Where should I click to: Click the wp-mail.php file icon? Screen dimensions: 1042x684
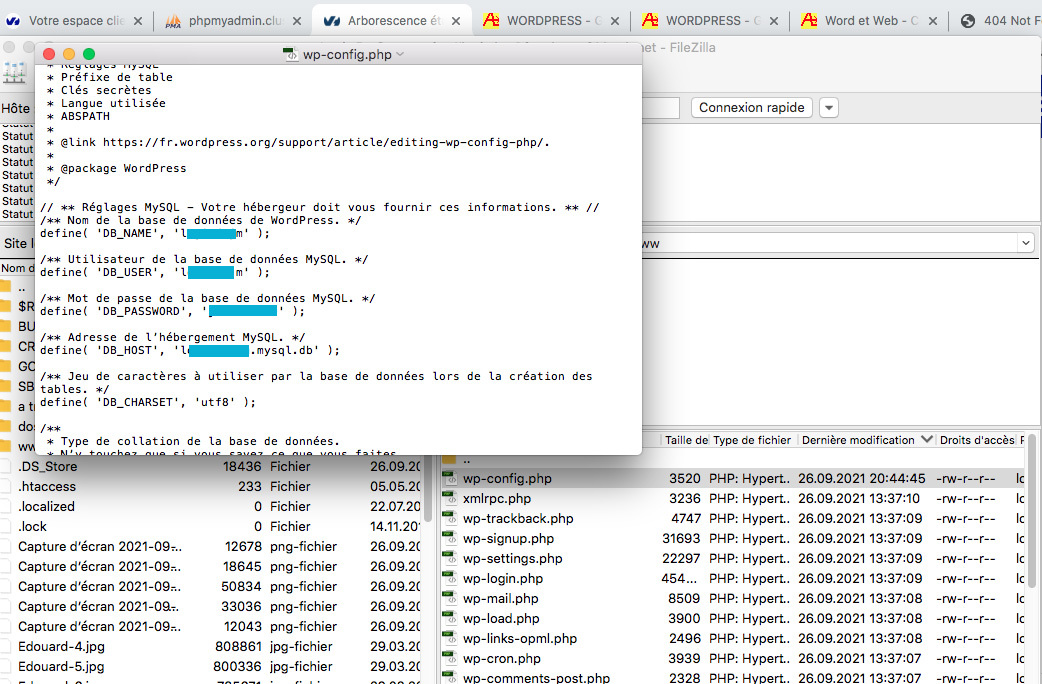tap(450, 599)
